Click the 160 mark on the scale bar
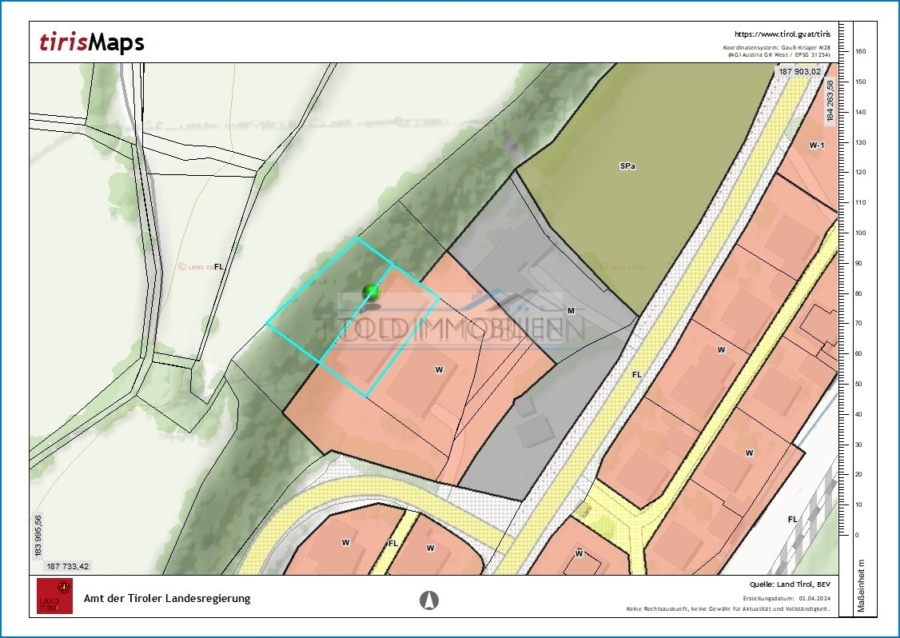 click(x=860, y=52)
